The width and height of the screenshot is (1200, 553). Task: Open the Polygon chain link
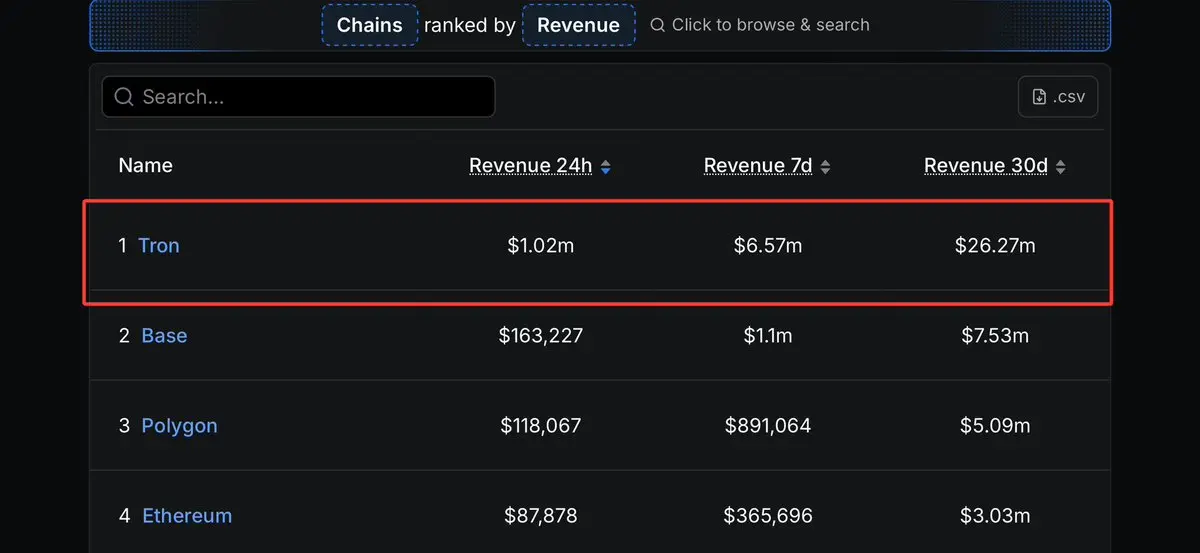tap(179, 425)
